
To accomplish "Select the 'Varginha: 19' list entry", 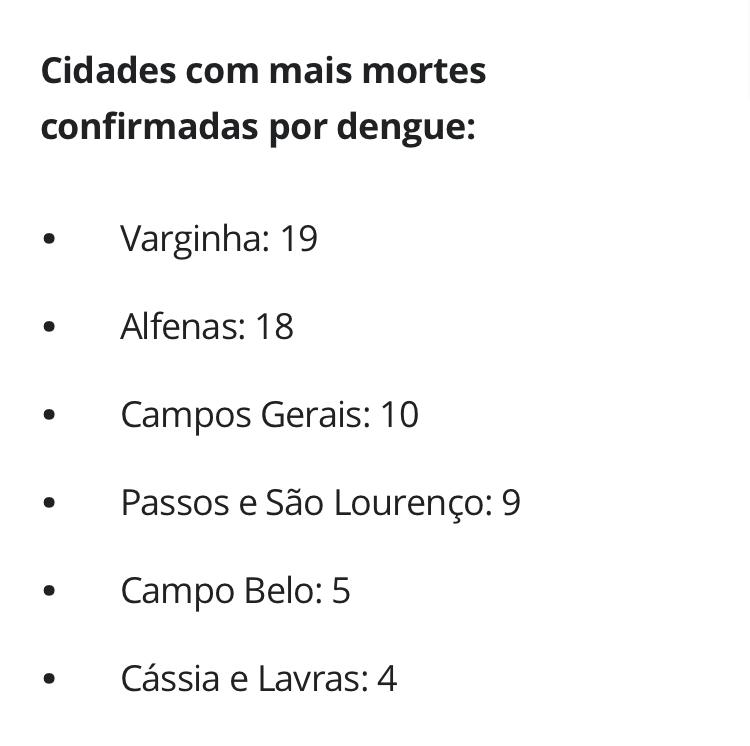I will point(219,239).
